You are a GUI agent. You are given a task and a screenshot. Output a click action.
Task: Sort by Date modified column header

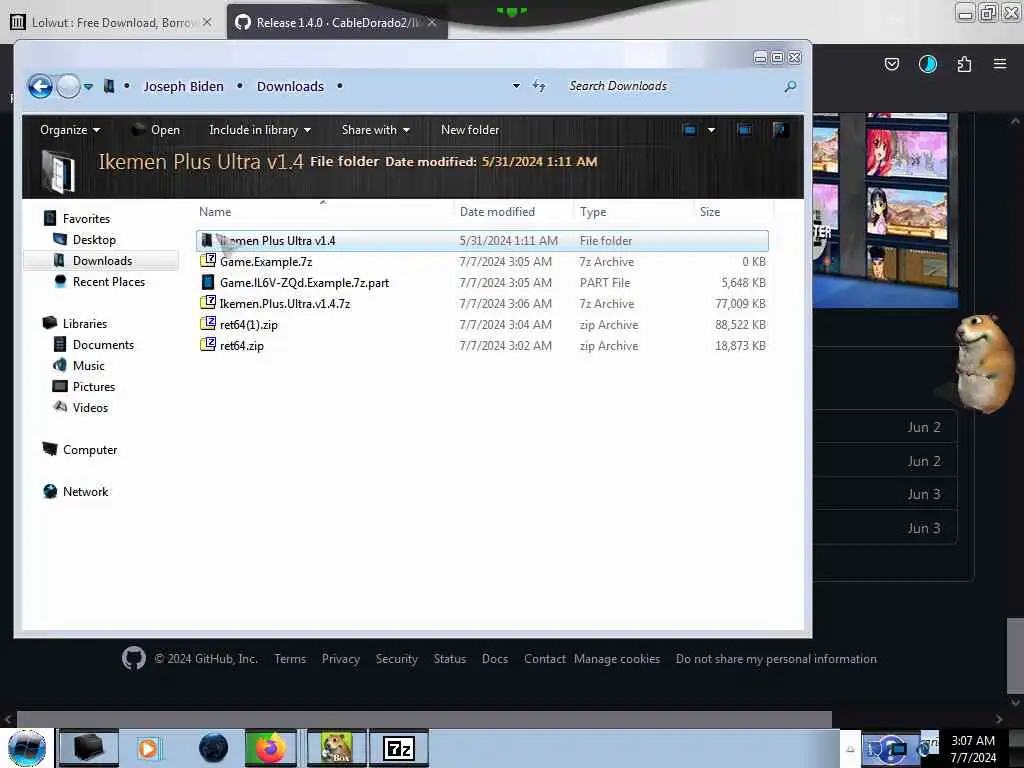pyautogui.click(x=514, y=212)
